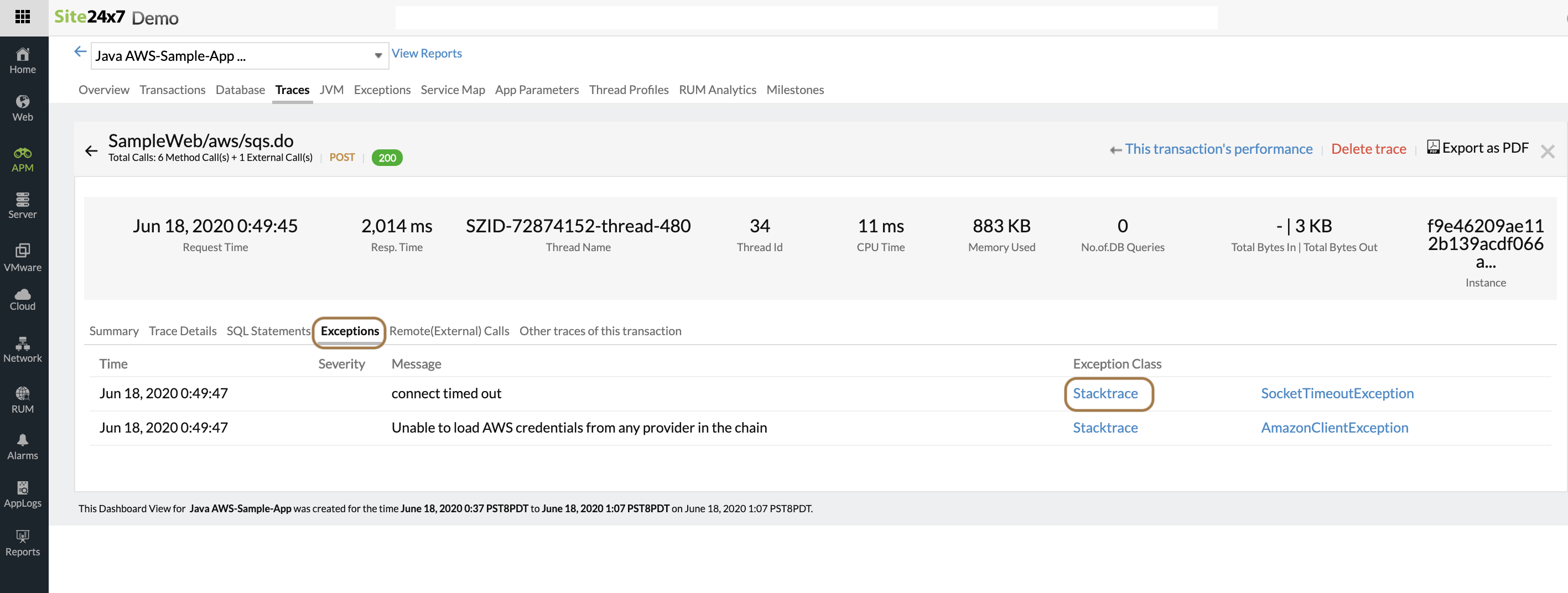This screenshot has height=593, width=1568.
Task: Open the apps grid menu icon
Action: click(23, 17)
